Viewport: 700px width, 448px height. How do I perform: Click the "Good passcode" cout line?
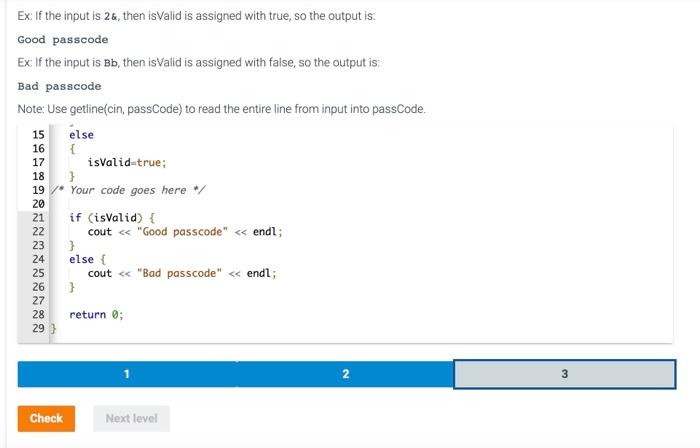(x=185, y=232)
